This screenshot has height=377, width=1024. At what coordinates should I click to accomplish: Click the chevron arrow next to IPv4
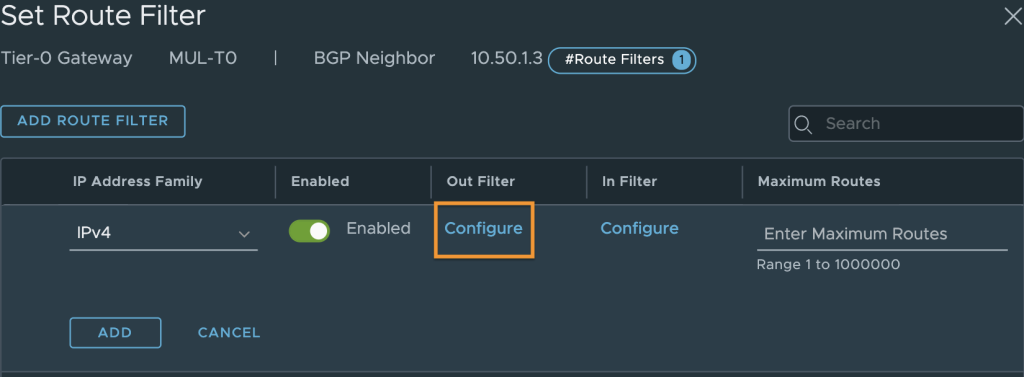pos(244,234)
